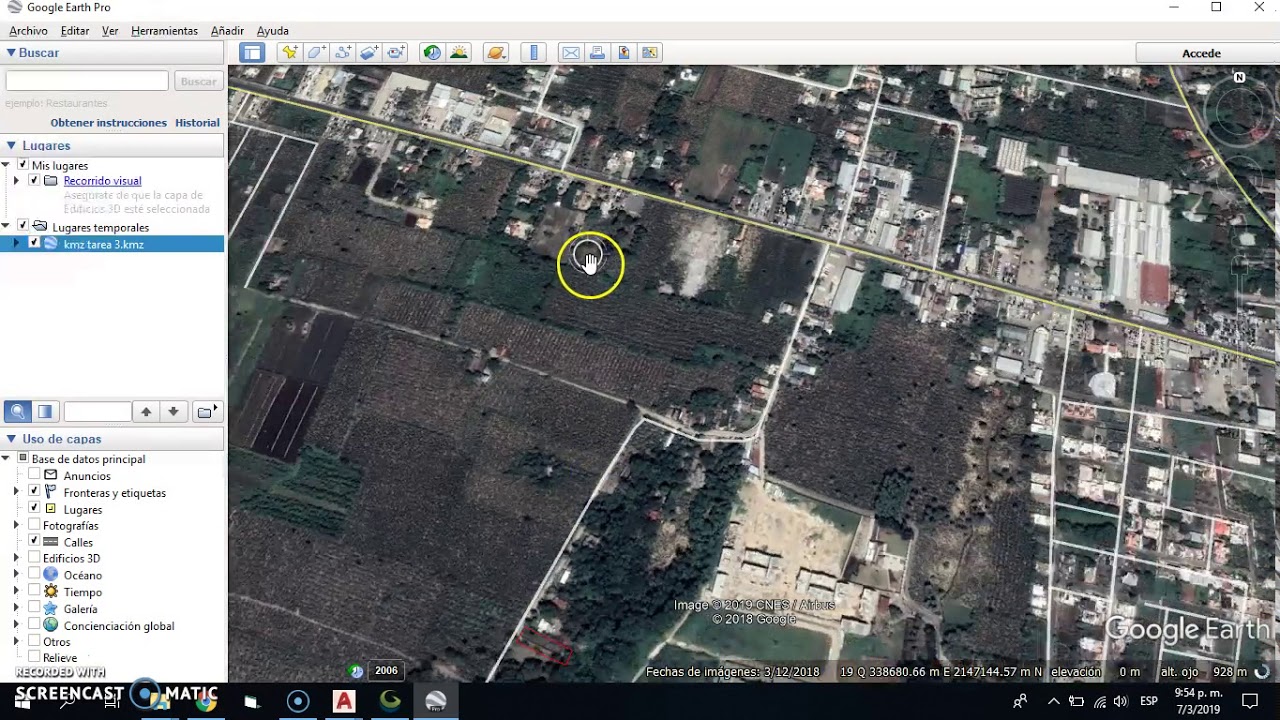Viewport: 1280px width, 720px height.
Task: Collapse the Buscar panel
Action: (11, 53)
